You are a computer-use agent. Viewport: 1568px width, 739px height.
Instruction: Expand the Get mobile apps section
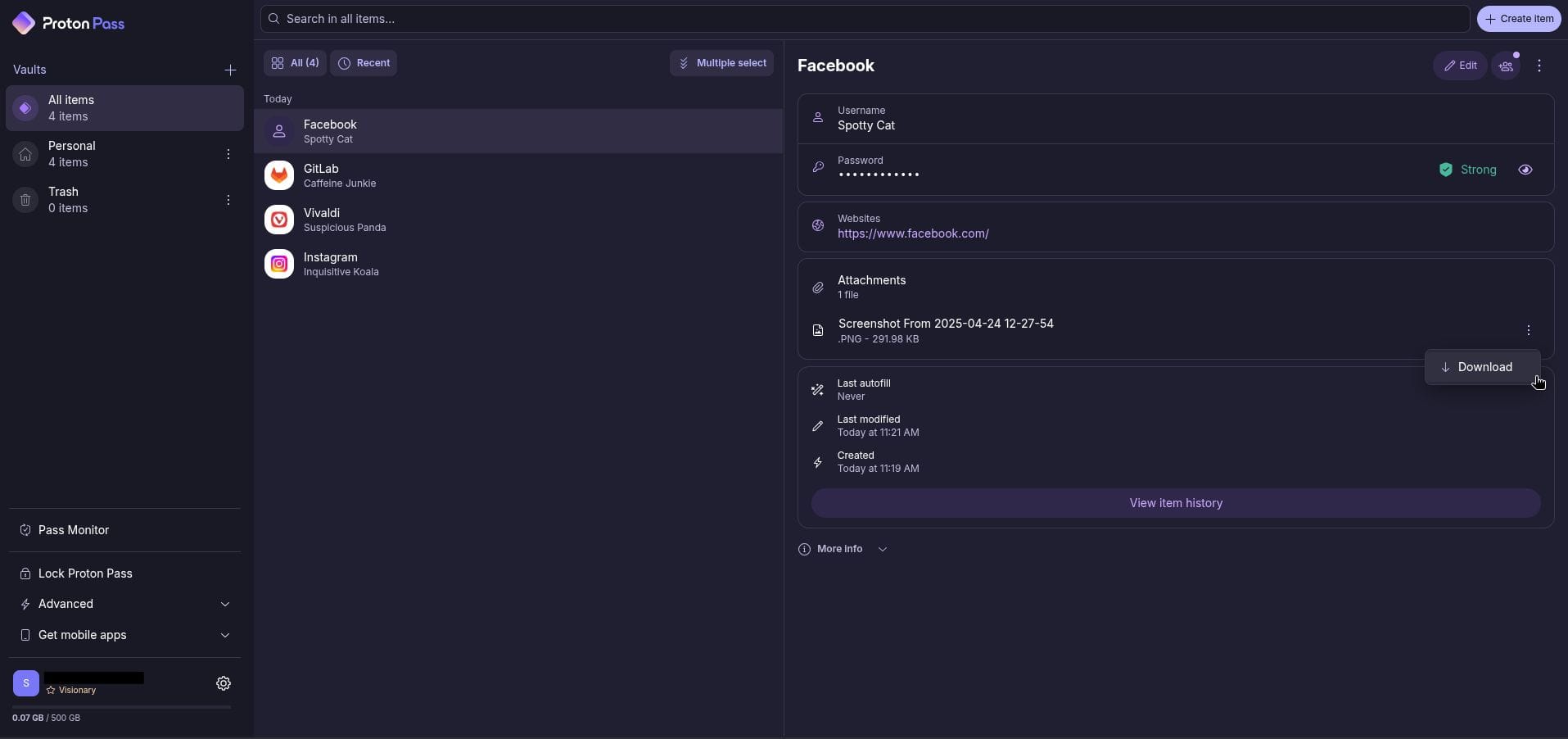coord(224,635)
